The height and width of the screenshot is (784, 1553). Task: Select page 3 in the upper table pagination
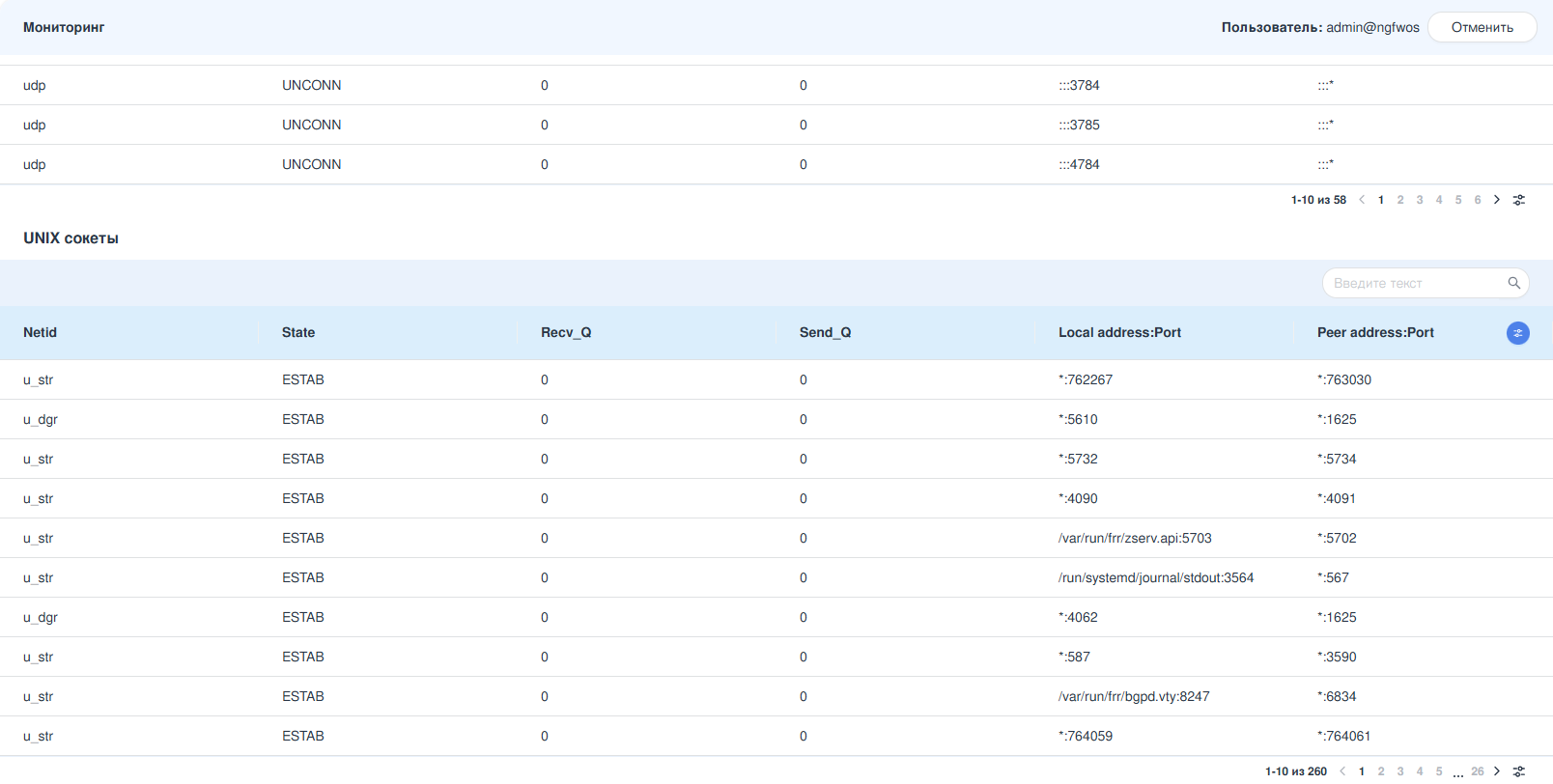pos(1420,200)
